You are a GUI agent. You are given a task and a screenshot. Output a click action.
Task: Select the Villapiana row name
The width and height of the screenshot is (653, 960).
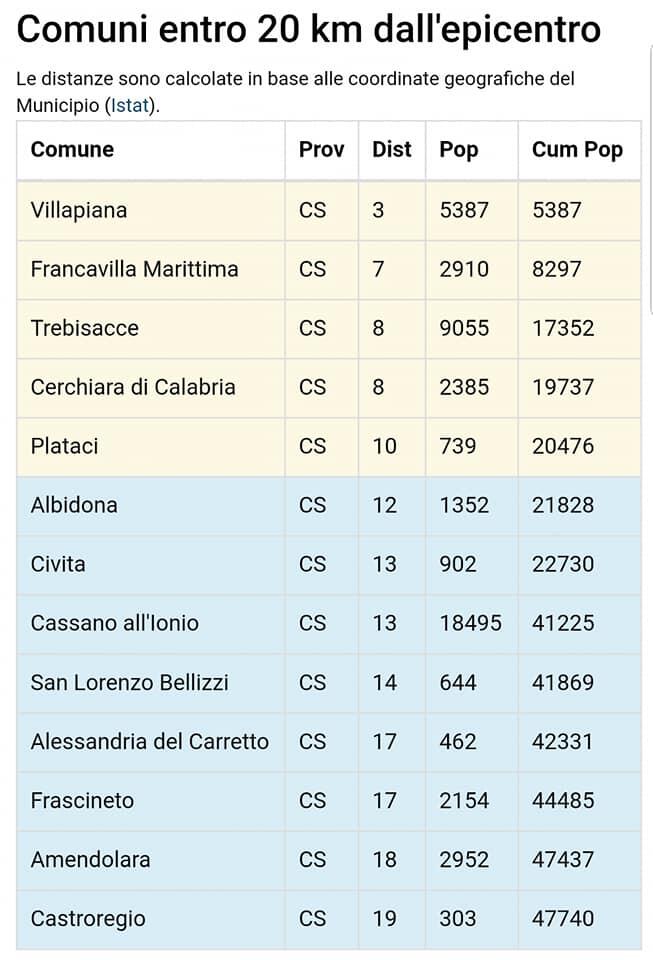[x=79, y=210]
